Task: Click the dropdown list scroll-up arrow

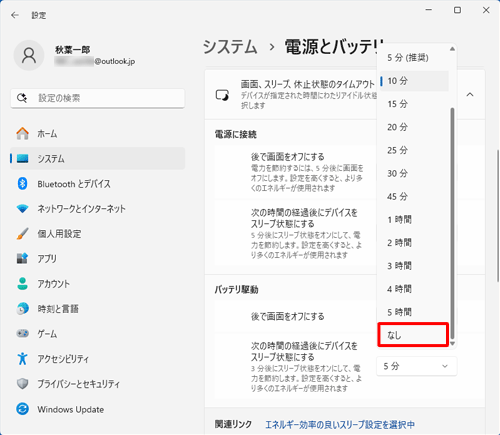Action: point(452,49)
